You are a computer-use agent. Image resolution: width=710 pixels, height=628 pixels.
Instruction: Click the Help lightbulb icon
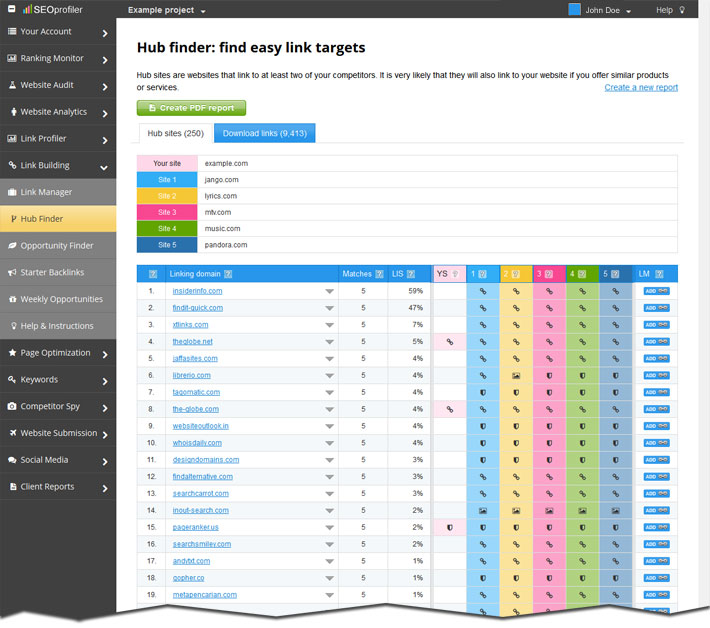click(x=682, y=10)
